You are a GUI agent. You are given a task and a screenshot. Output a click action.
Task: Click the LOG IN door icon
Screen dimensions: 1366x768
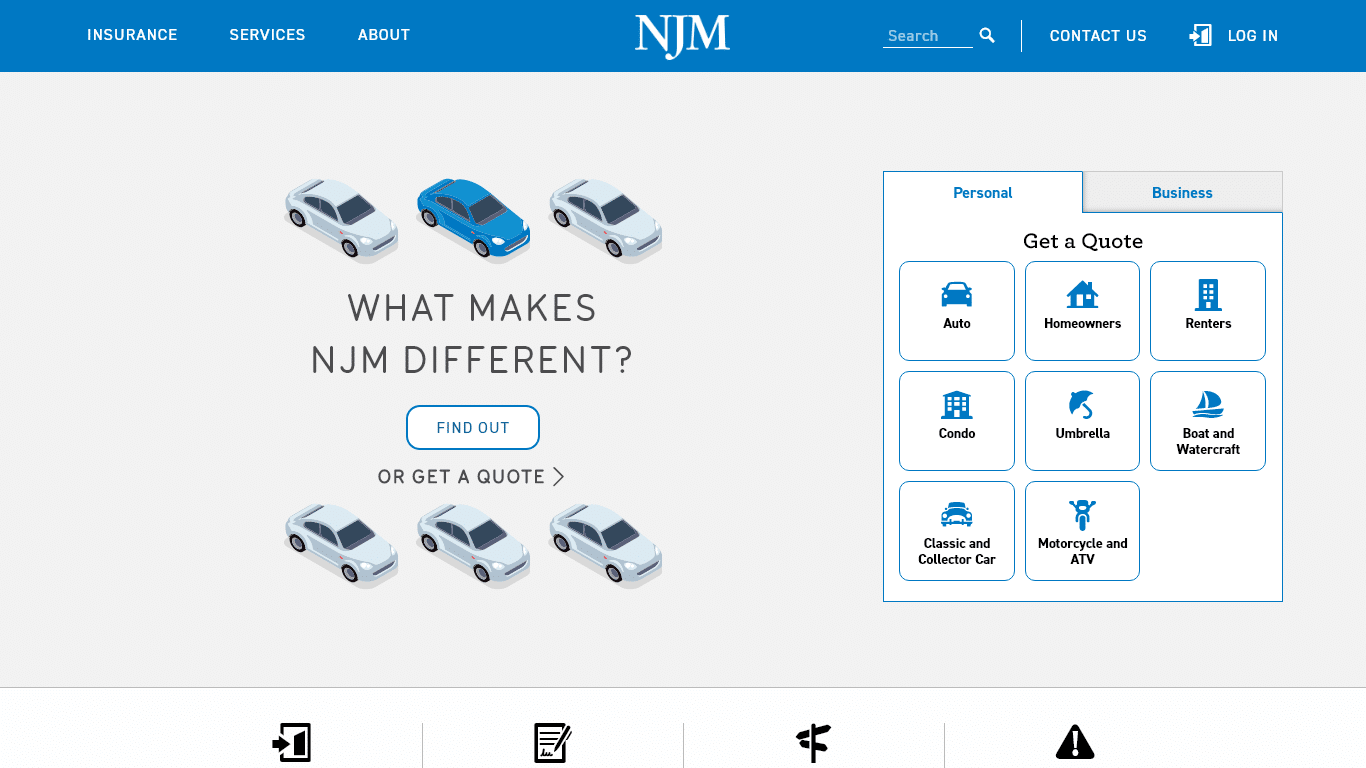1199,35
